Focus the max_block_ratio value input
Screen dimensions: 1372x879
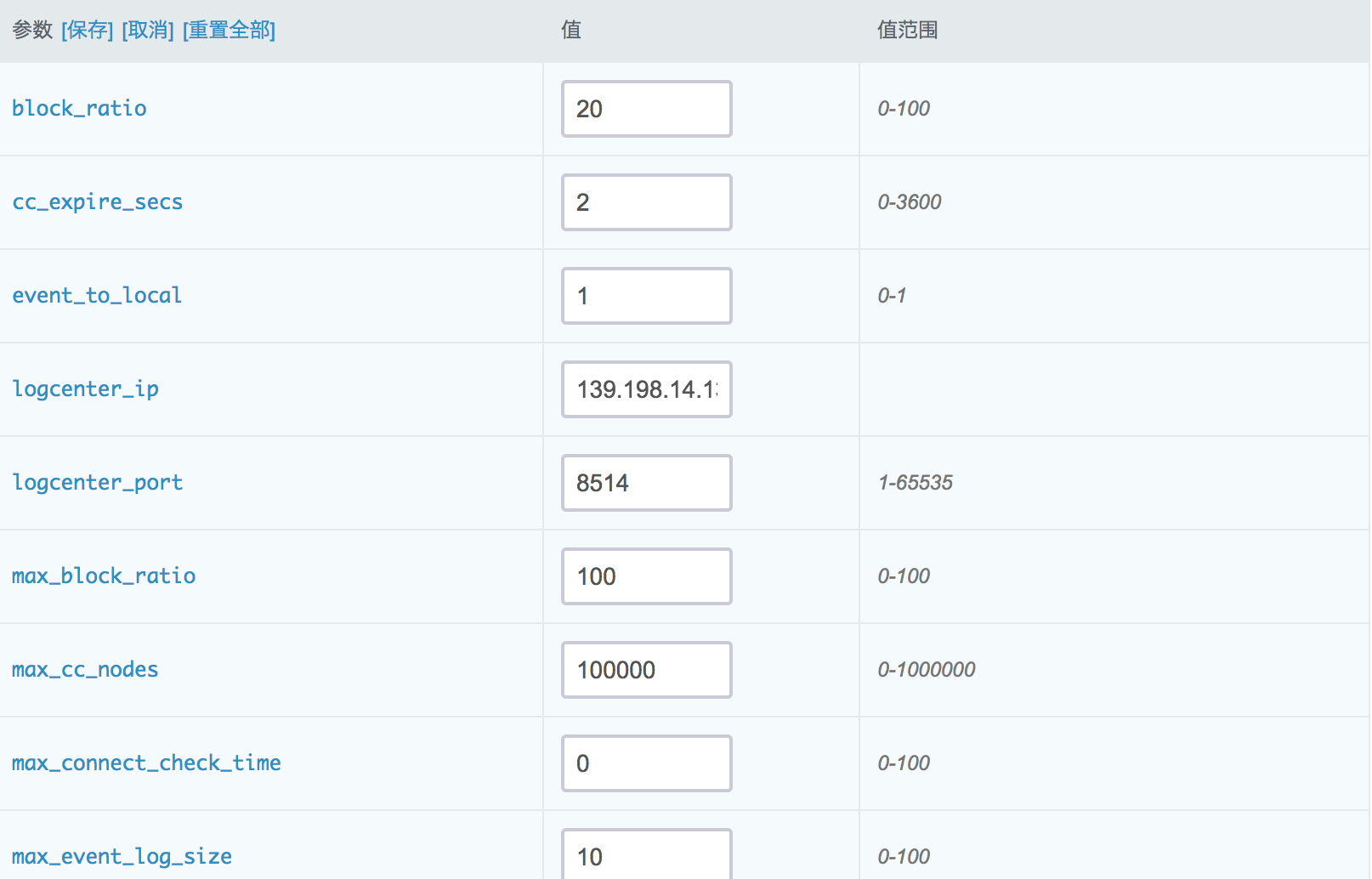pyautogui.click(x=646, y=576)
